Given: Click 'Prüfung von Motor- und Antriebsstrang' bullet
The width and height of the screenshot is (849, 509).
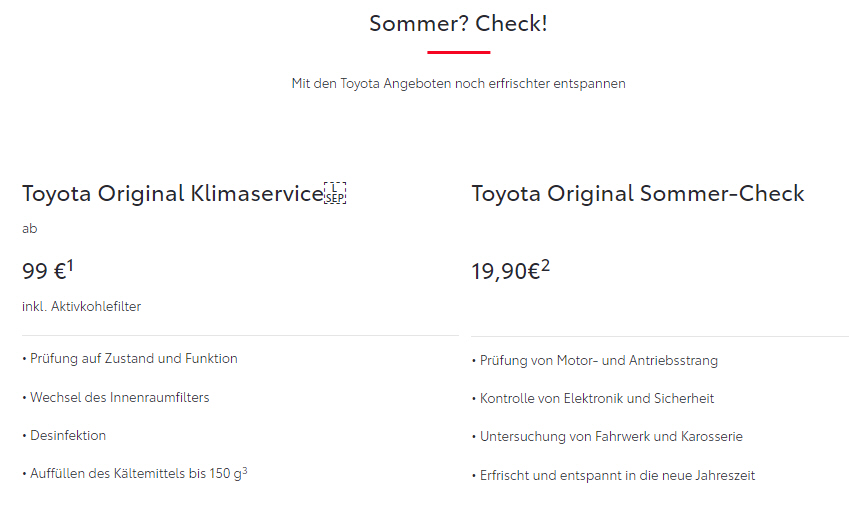Looking at the screenshot, I should click(x=595, y=361).
